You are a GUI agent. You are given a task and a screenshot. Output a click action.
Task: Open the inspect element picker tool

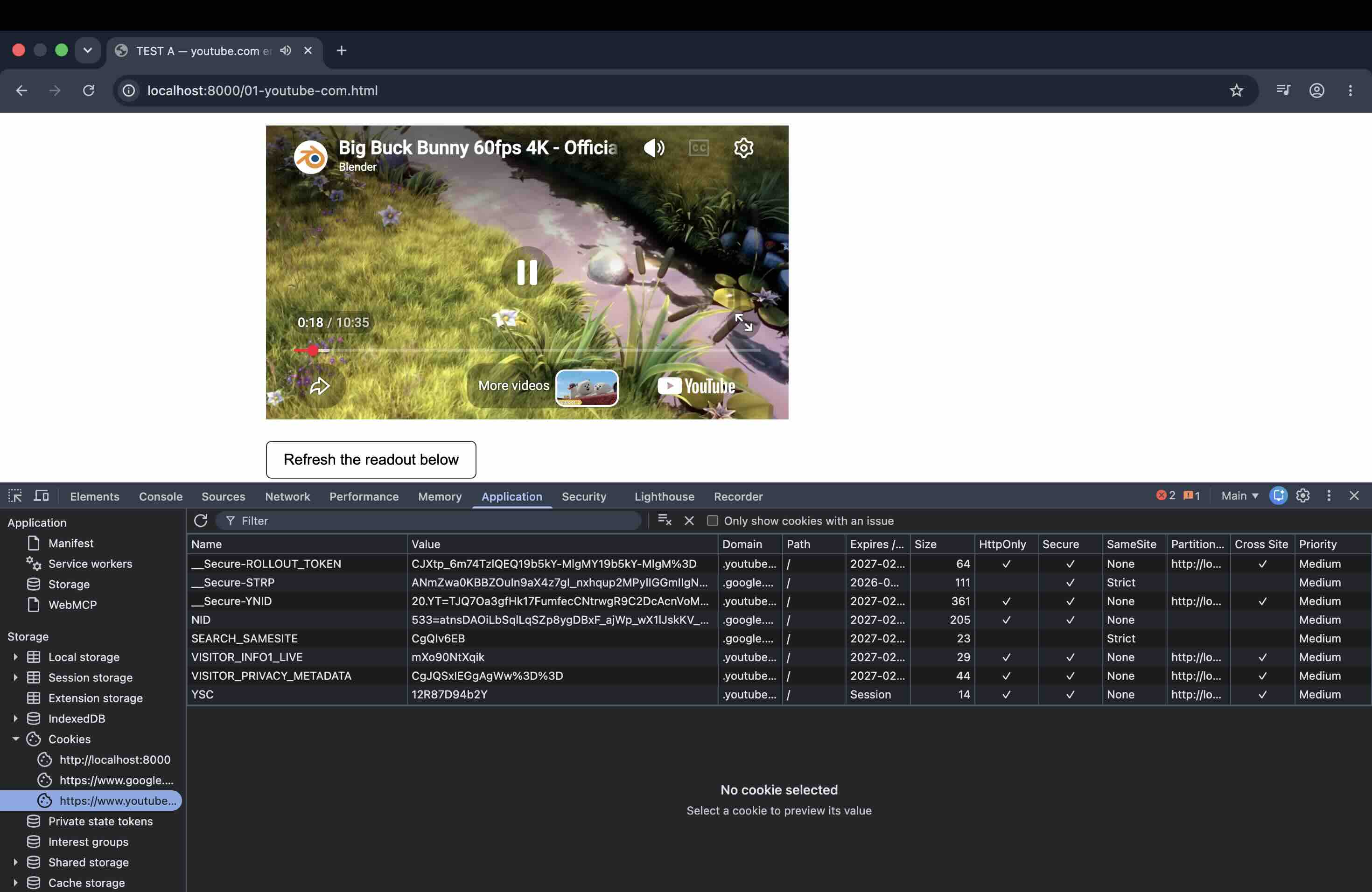(x=15, y=495)
